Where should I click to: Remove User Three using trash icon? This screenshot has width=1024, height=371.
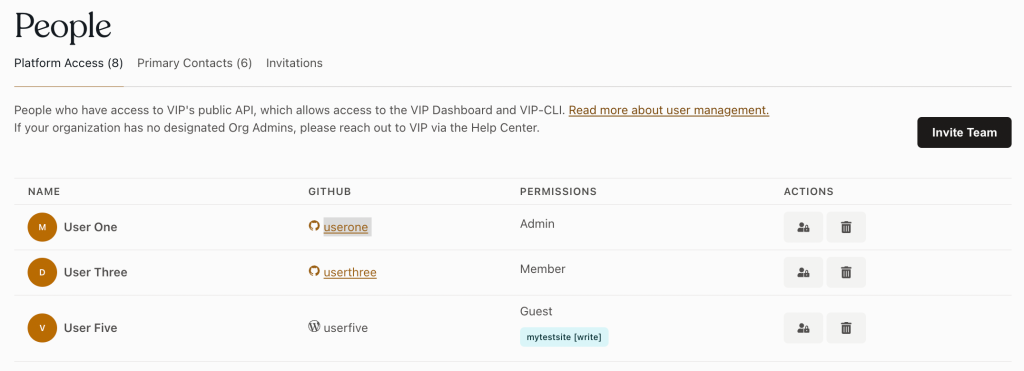[x=846, y=272]
